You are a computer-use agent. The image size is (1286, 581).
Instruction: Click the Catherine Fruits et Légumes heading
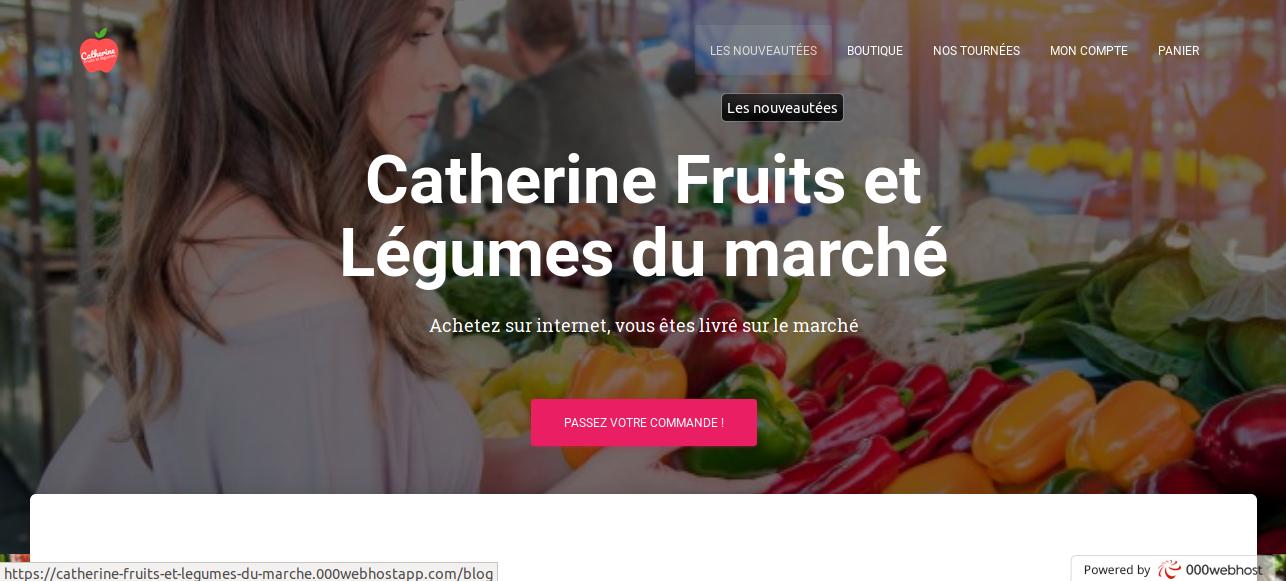(644, 217)
